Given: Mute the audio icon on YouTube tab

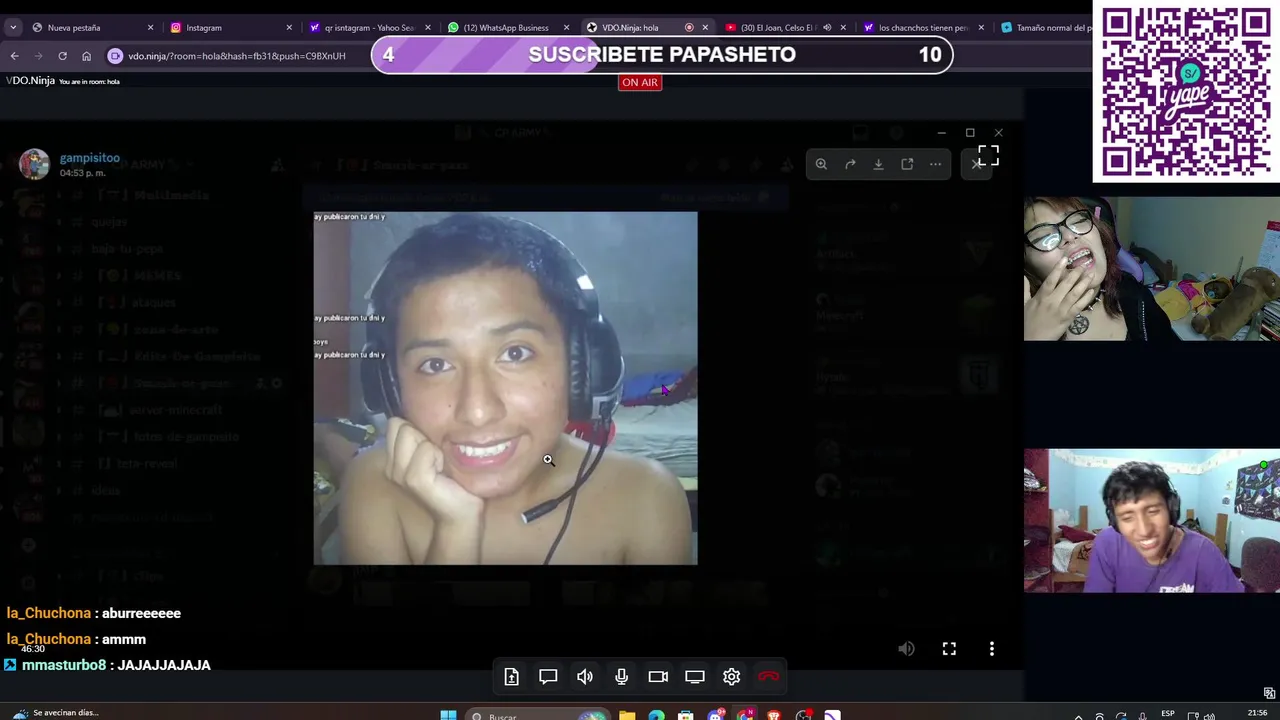Looking at the screenshot, I should [827, 28].
